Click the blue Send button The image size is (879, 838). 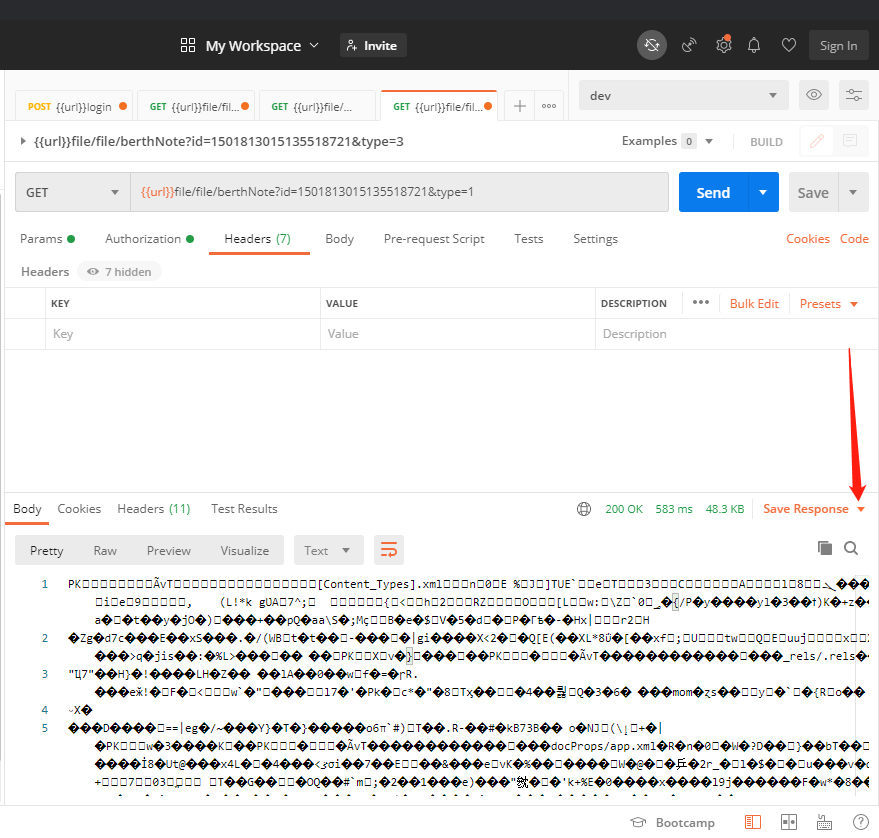713,192
